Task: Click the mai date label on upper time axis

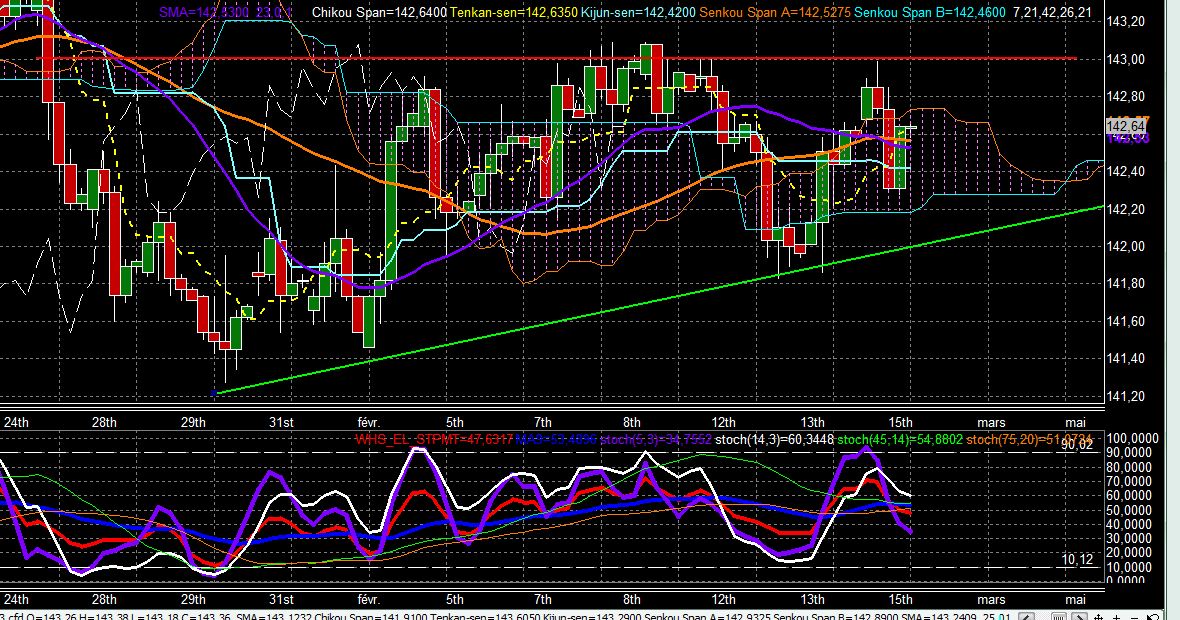Action: click(x=1076, y=422)
